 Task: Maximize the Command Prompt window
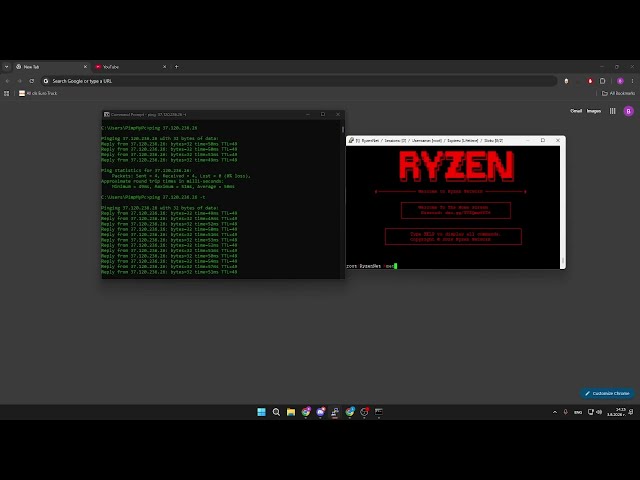pyautogui.click(x=323, y=114)
